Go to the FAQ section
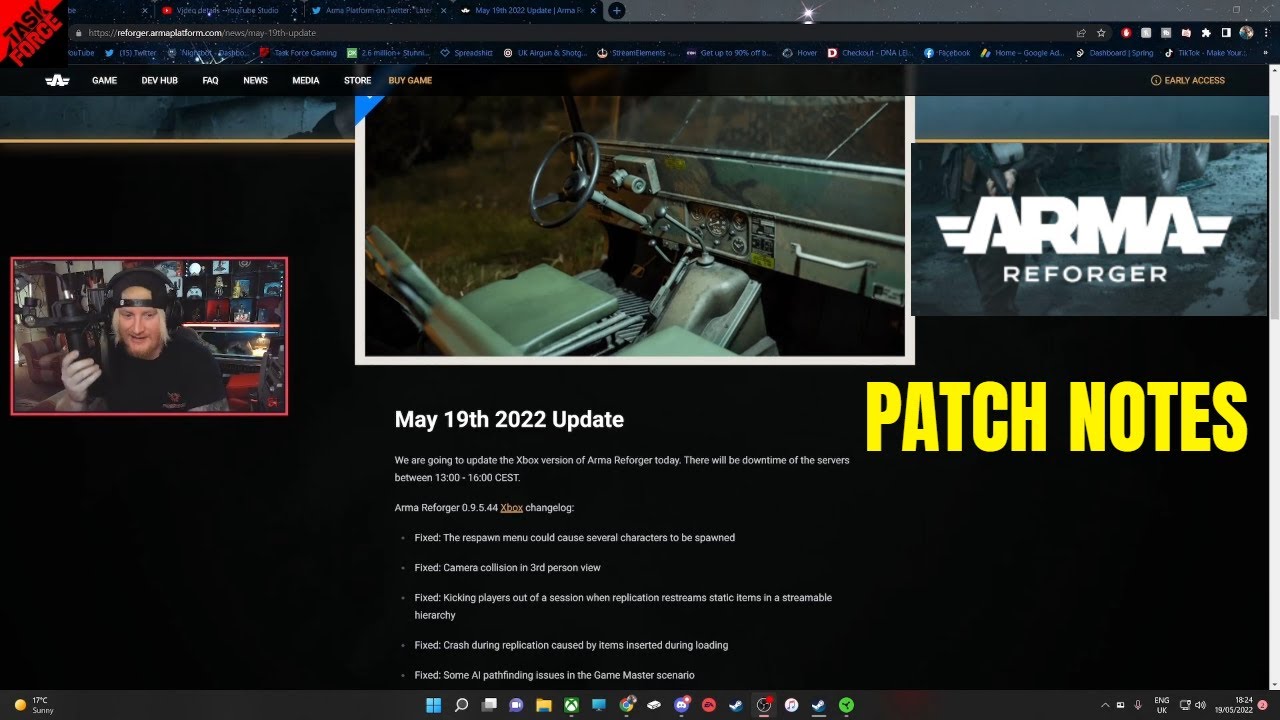Viewport: 1280px width, 720px height. [x=210, y=80]
